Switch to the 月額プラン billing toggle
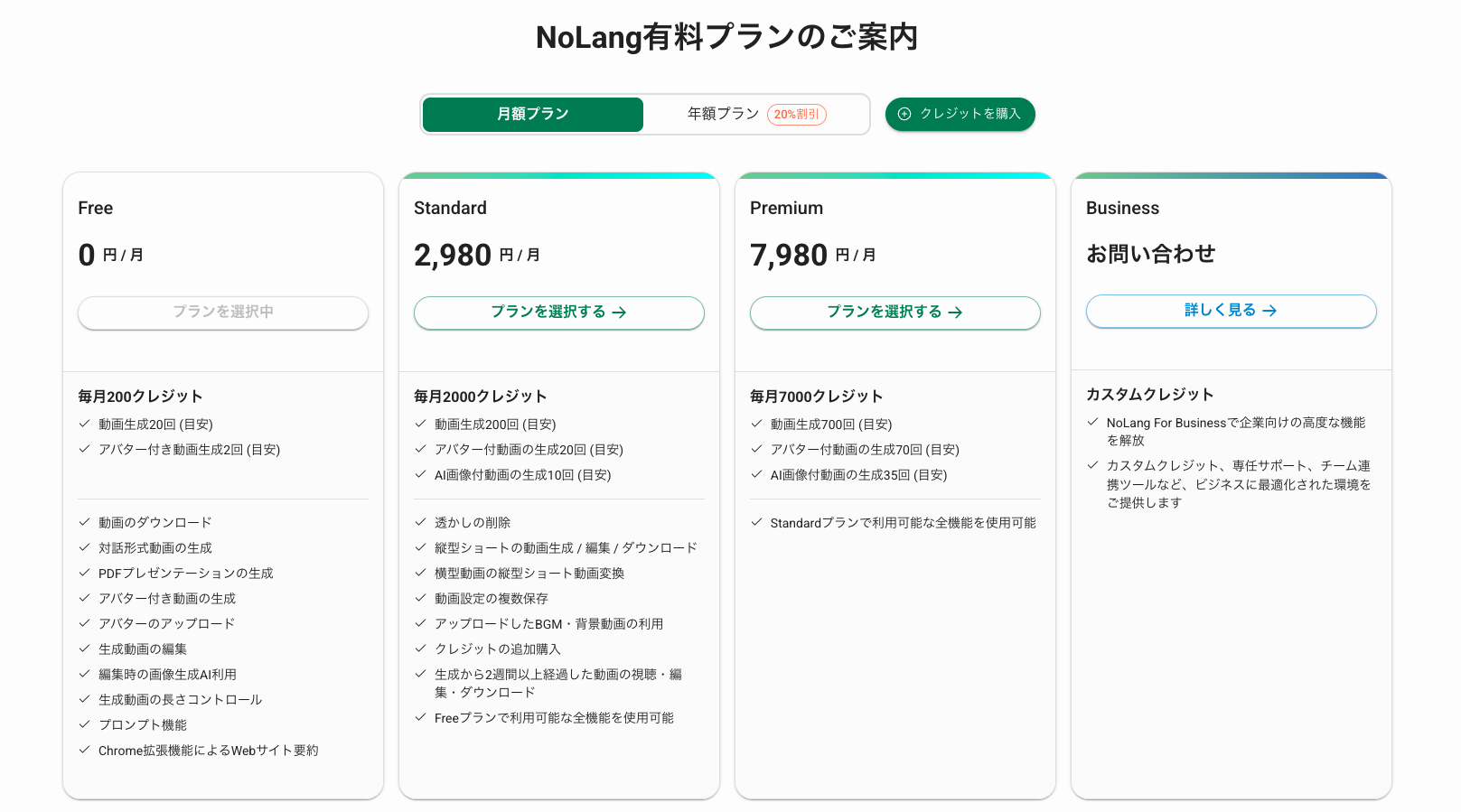 (533, 115)
